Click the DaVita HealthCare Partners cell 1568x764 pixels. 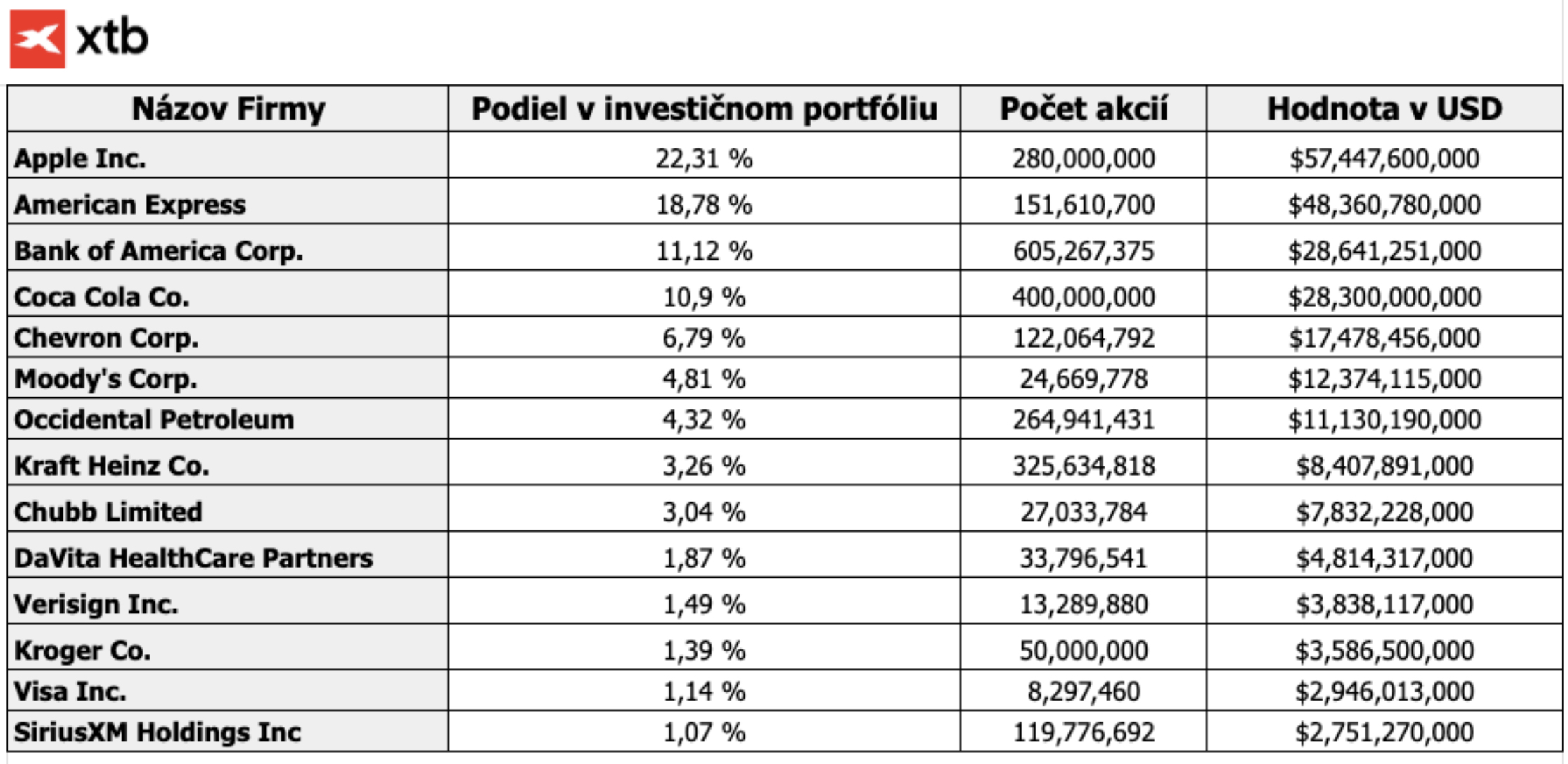click(x=193, y=558)
